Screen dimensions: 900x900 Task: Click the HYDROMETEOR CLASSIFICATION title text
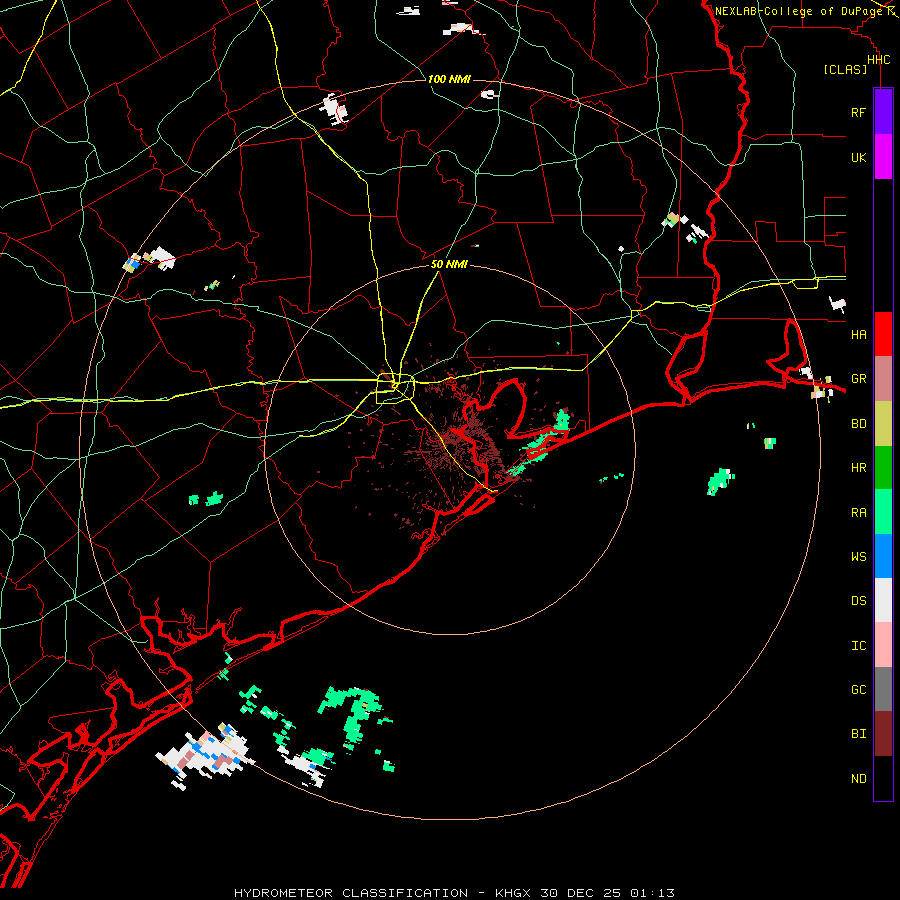[x=351, y=893]
